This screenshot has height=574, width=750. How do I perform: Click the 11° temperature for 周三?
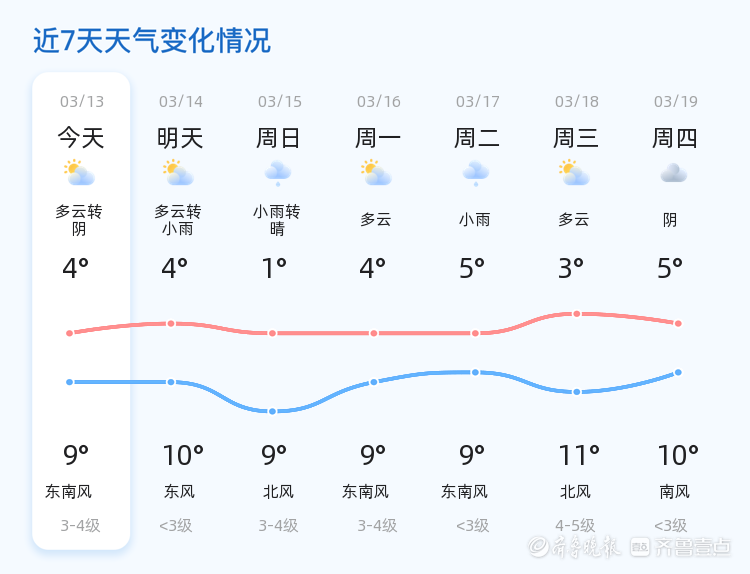(x=579, y=456)
